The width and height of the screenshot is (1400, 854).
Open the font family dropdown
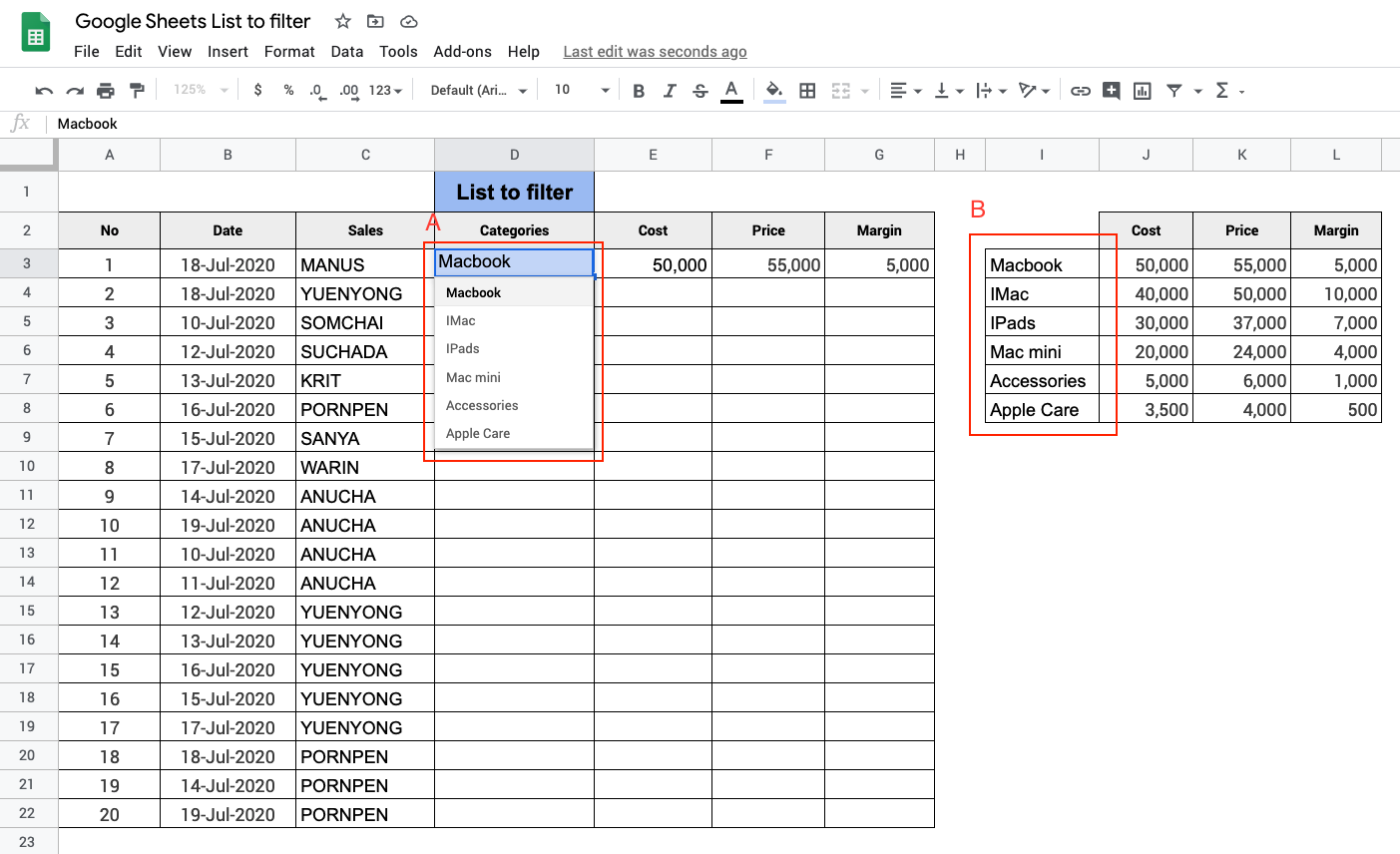pos(478,91)
